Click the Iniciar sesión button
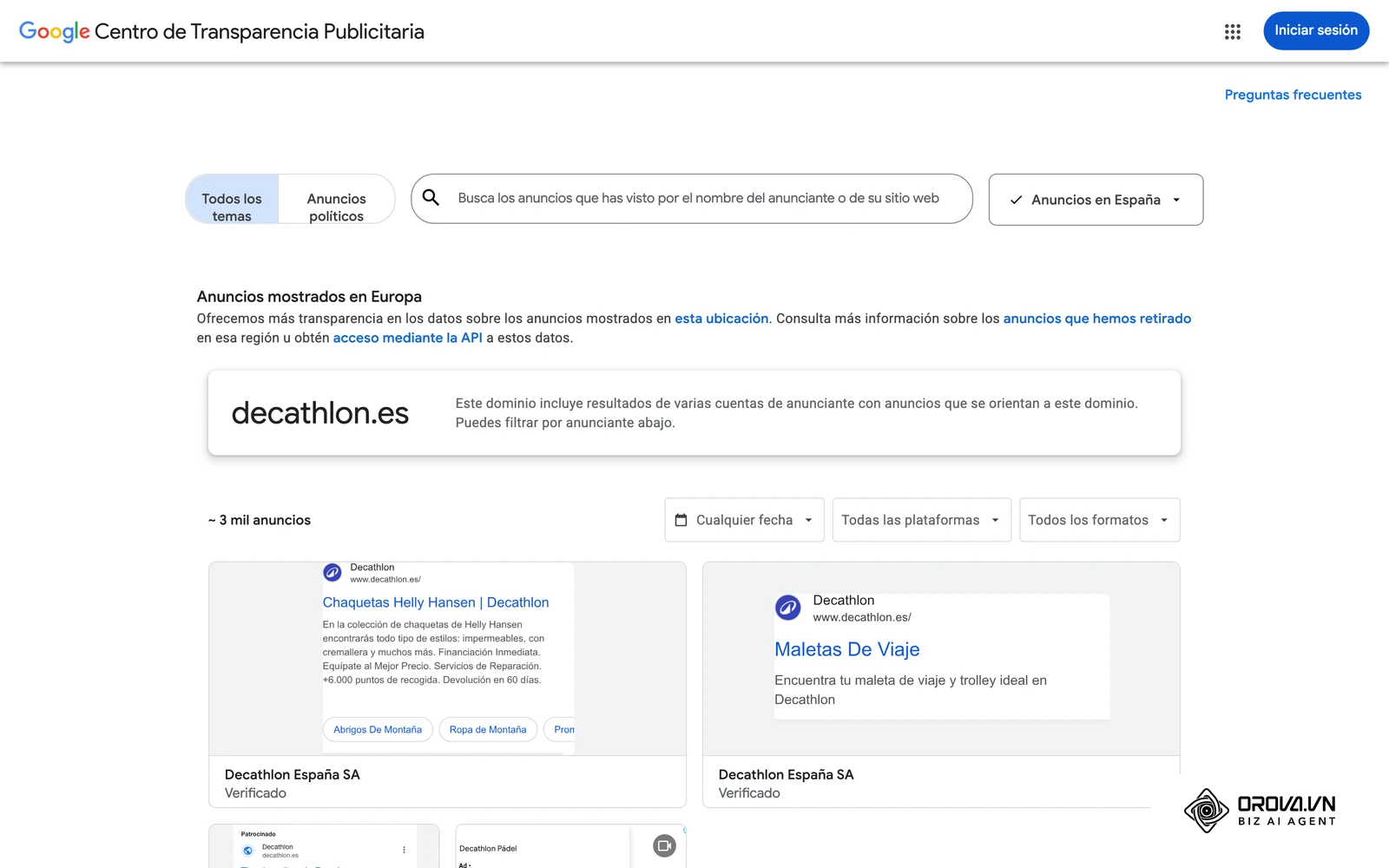The image size is (1389, 868). coord(1316,30)
